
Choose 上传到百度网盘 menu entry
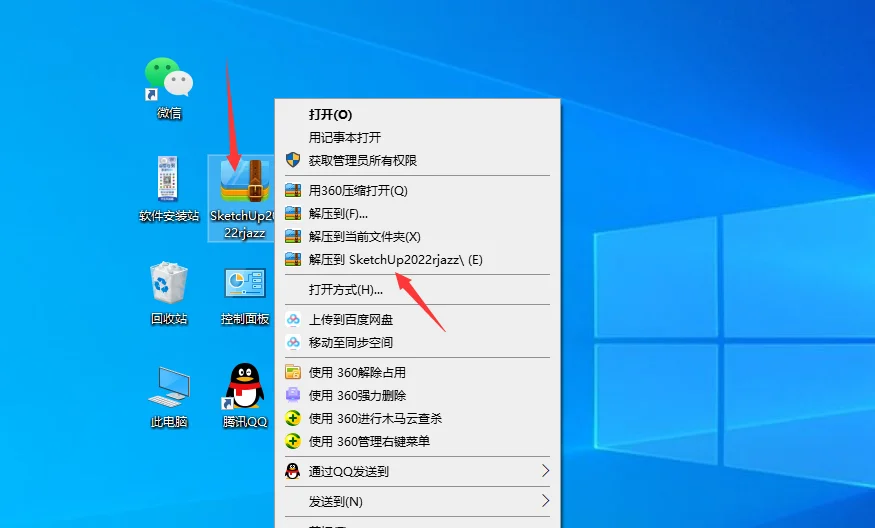pyautogui.click(x=417, y=319)
